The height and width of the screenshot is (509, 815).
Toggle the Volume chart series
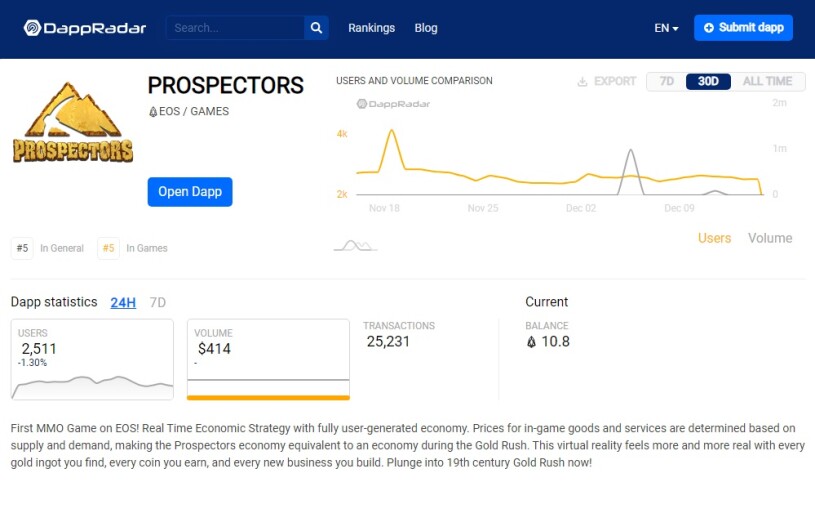[770, 238]
